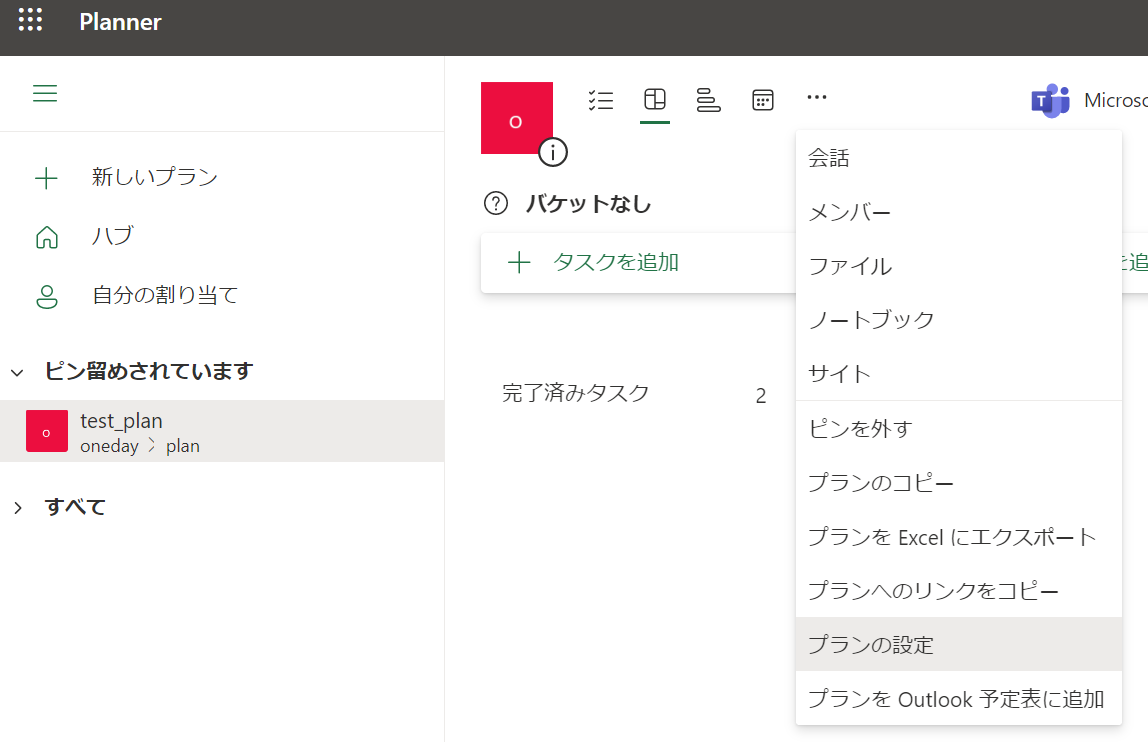Choose プランを Outlook 予定表に追加

click(x=958, y=699)
